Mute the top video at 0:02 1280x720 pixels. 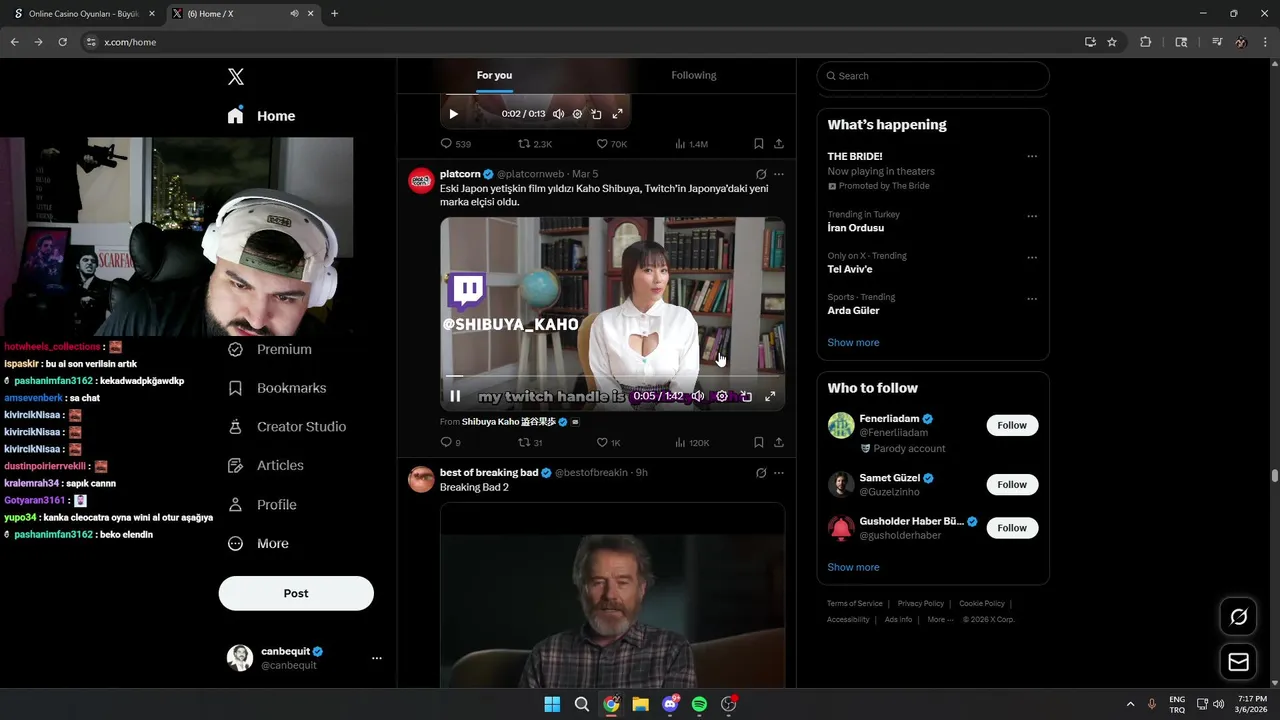coord(558,114)
